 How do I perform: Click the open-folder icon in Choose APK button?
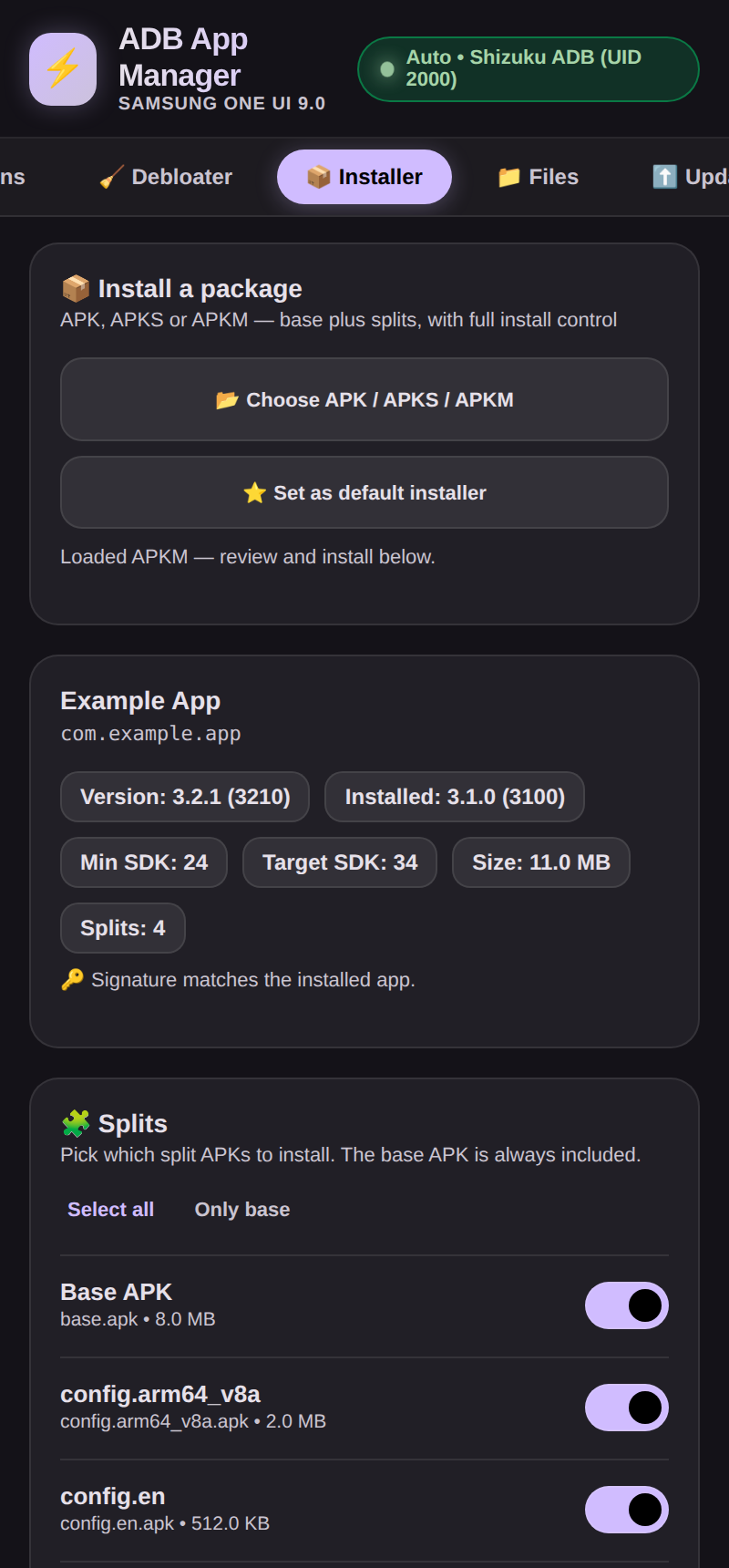pyautogui.click(x=227, y=400)
